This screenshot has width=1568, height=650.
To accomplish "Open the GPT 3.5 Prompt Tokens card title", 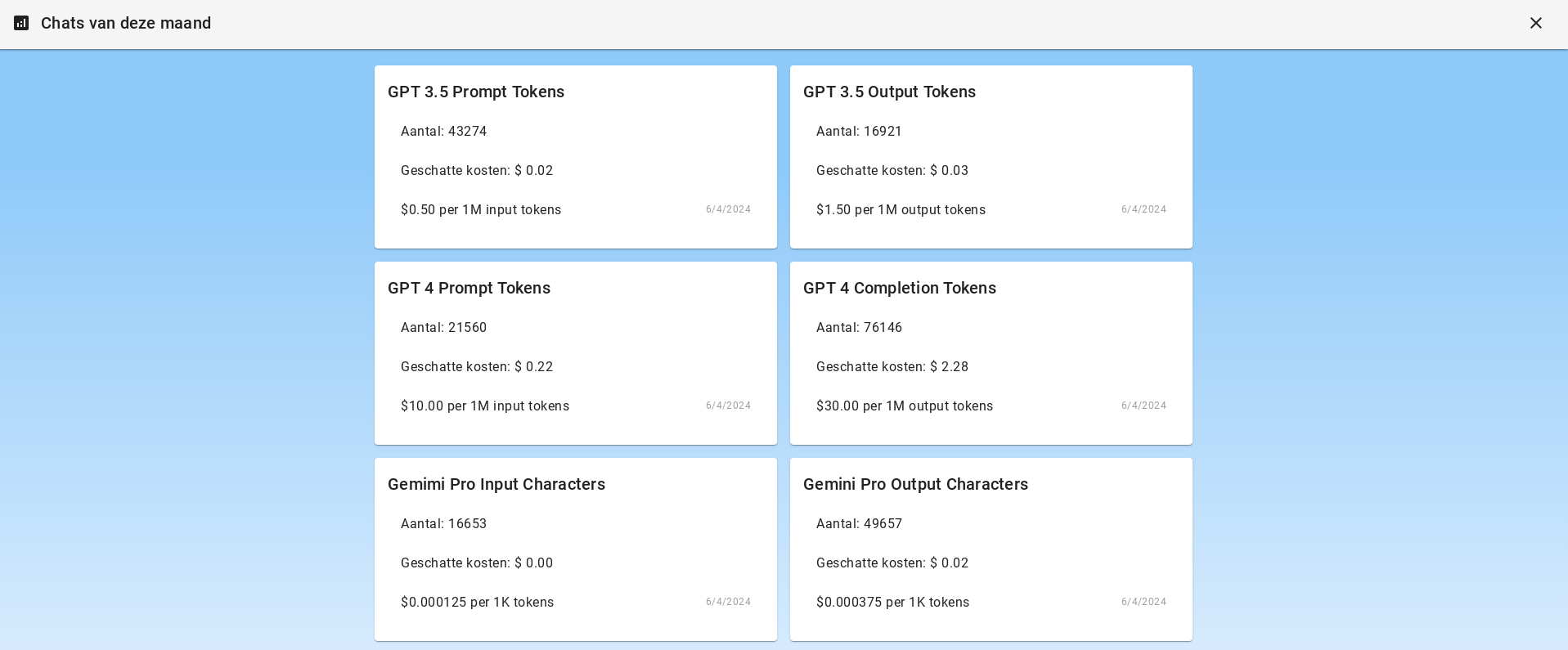I will [476, 92].
